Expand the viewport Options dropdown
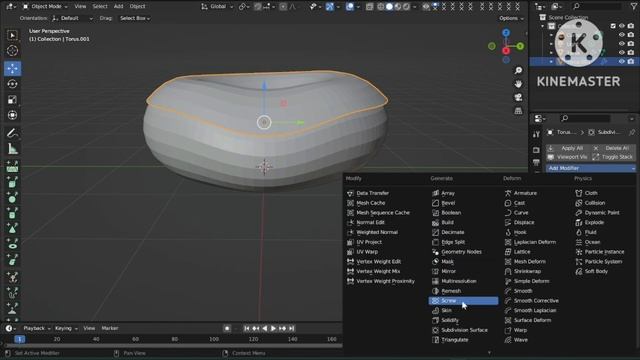640x360 pixels. (x=511, y=18)
